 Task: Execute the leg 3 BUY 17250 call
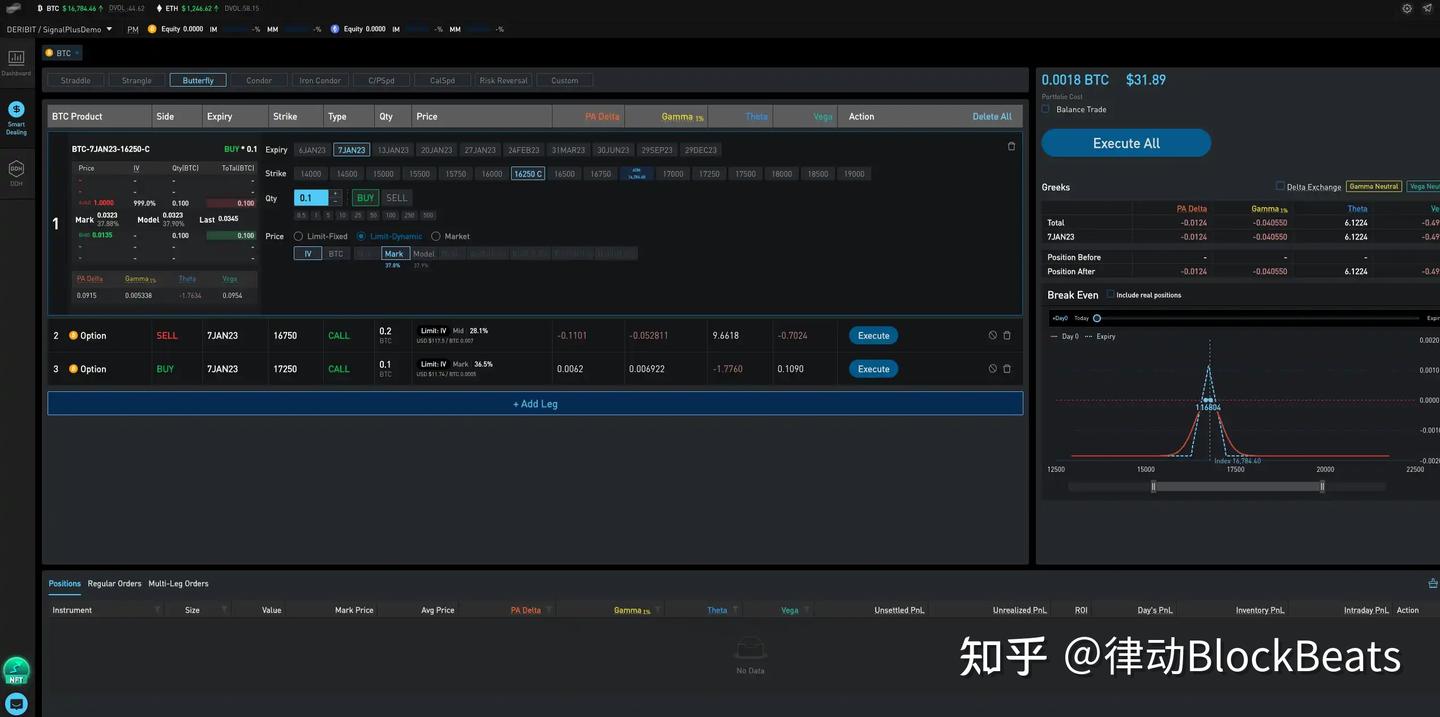point(873,369)
